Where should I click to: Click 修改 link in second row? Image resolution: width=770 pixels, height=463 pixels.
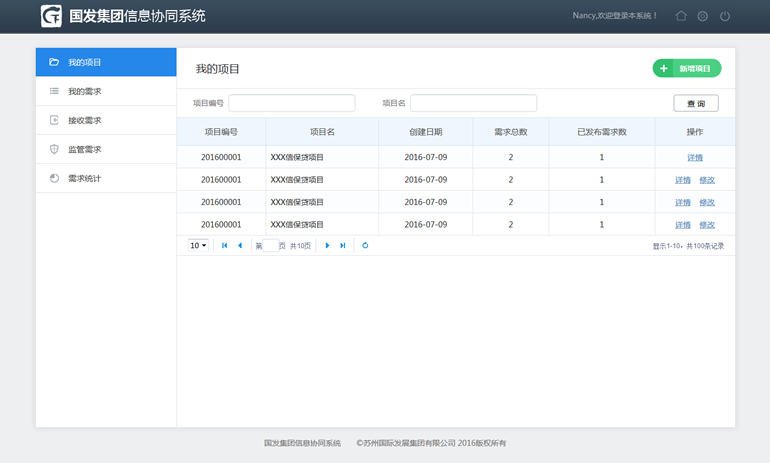(707, 180)
